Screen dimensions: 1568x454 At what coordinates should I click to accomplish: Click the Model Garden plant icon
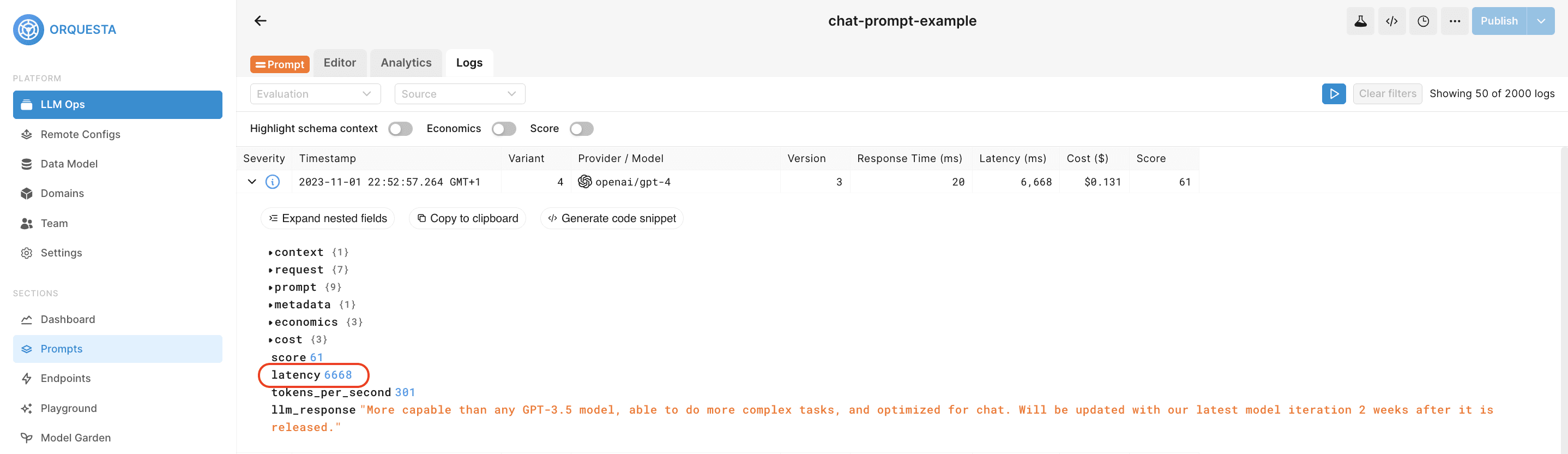coord(27,438)
